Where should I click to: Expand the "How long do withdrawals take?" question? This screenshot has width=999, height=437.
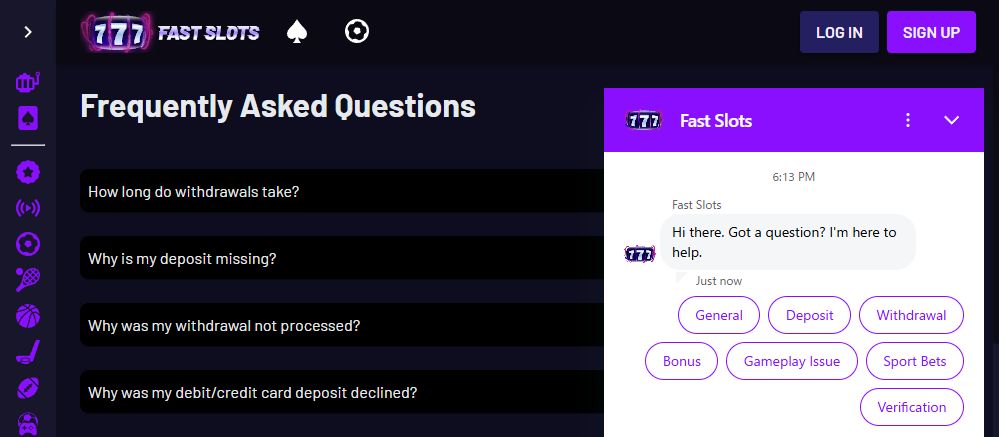tap(340, 191)
